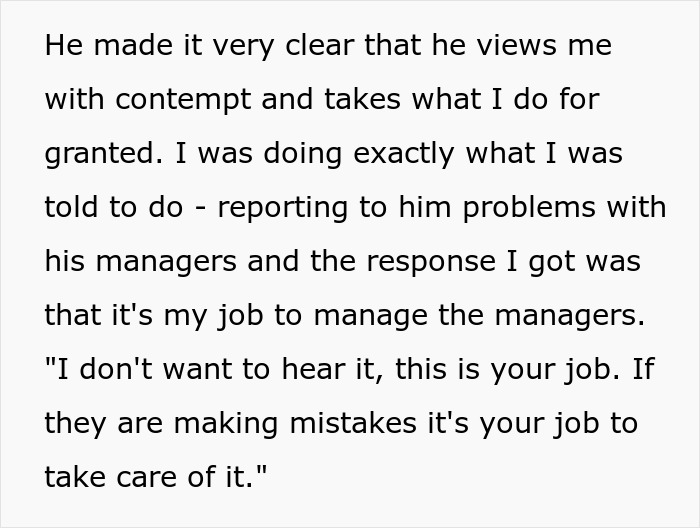Click the word "contempt" in the second line

(x=183, y=100)
